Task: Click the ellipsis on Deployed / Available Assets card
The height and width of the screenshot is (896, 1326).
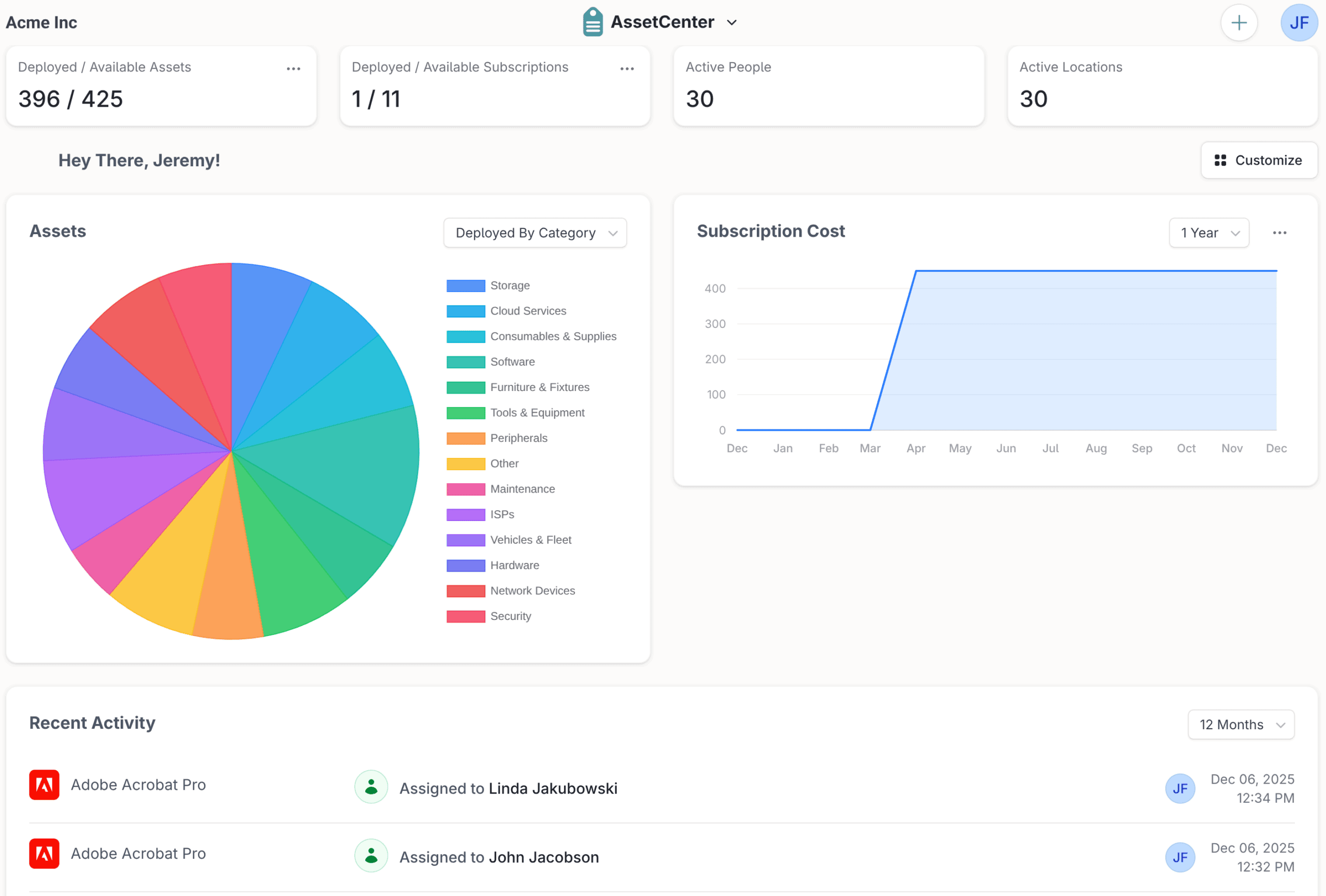Action: (x=293, y=68)
